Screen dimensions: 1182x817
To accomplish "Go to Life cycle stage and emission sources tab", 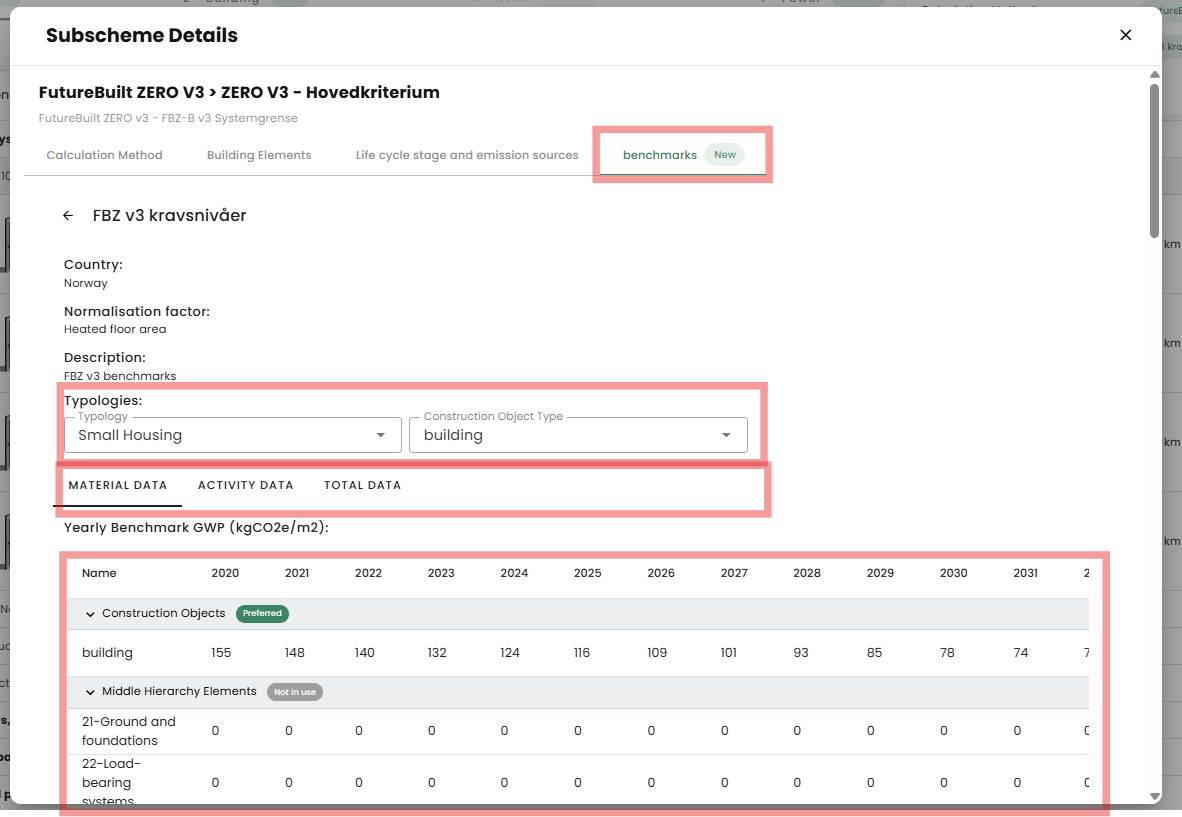I will (x=467, y=155).
